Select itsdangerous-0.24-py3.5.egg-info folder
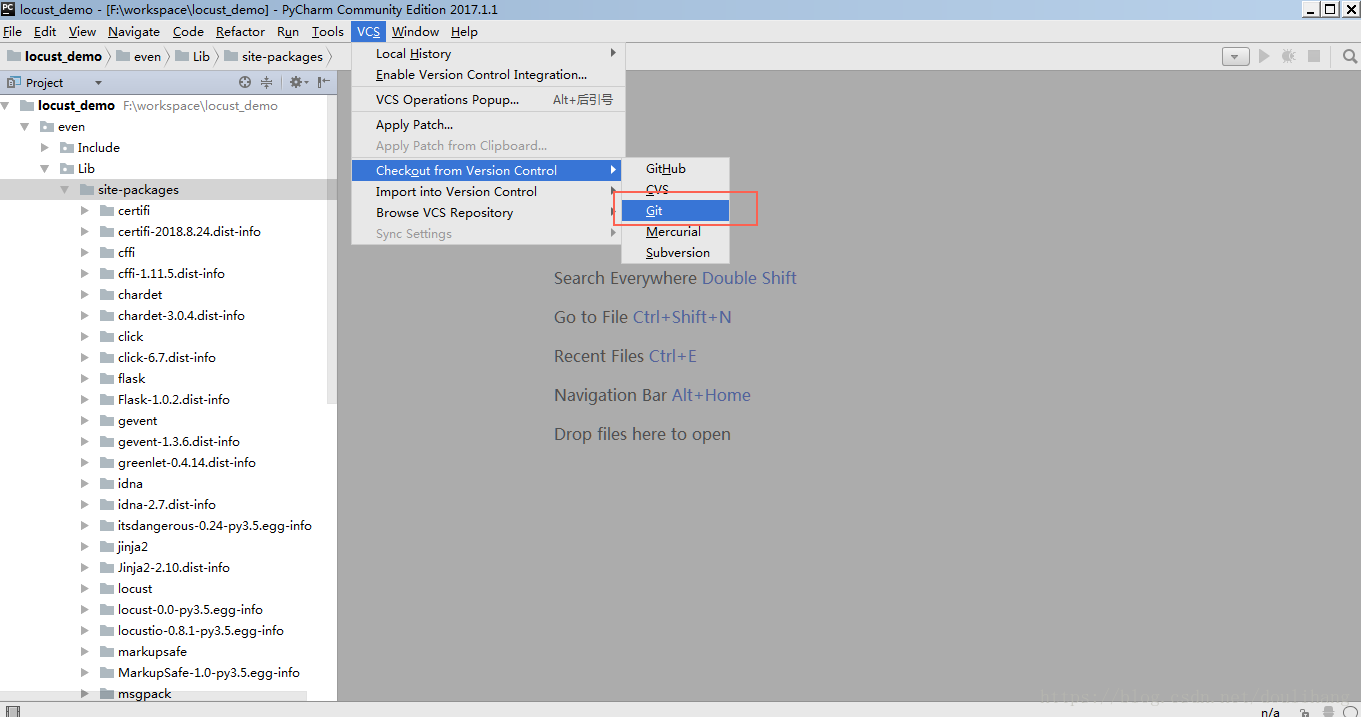Image resolution: width=1361 pixels, height=717 pixels. click(x=215, y=525)
